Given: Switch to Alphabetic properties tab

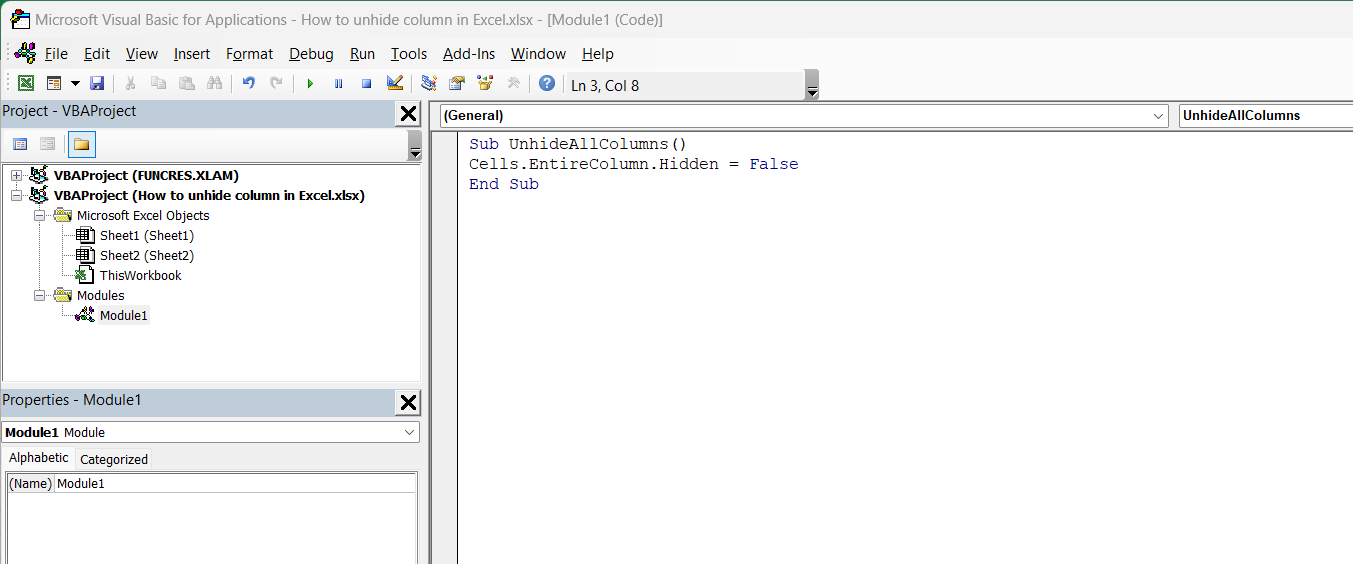Looking at the screenshot, I should (x=39, y=457).
